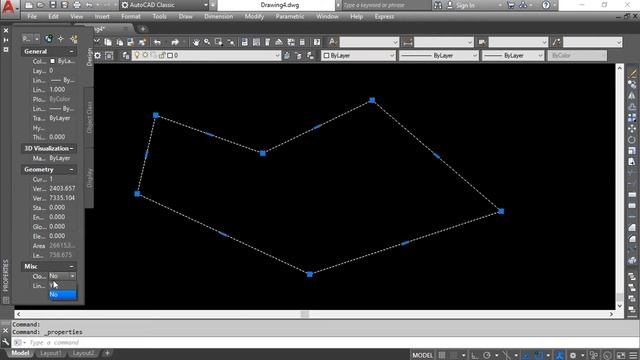Click Sign In in the title bar
Image resolution: width=640 pixels, height=360 pixels.
pos(465,5)
